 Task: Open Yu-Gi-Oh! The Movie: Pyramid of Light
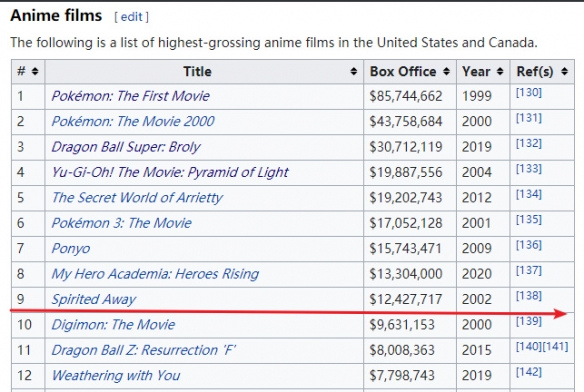[x=170, y=173]
